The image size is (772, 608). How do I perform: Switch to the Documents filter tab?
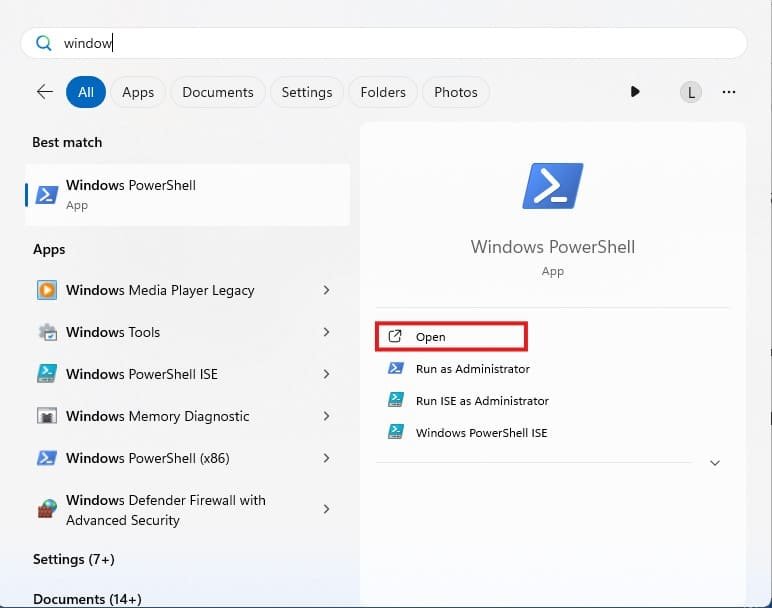click(x=218, y=92)
